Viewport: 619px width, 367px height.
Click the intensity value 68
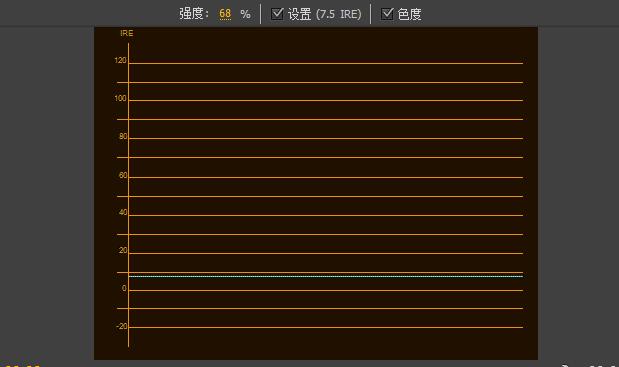tap(225, 14)
